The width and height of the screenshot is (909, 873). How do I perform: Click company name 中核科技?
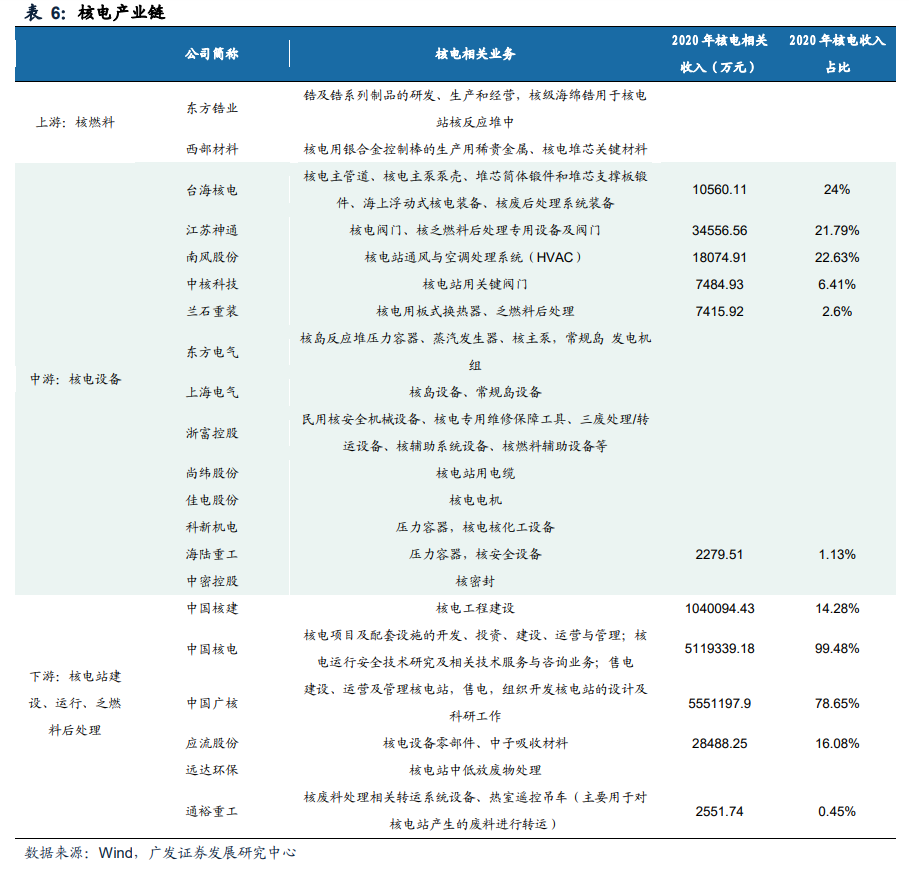[212, 284]
